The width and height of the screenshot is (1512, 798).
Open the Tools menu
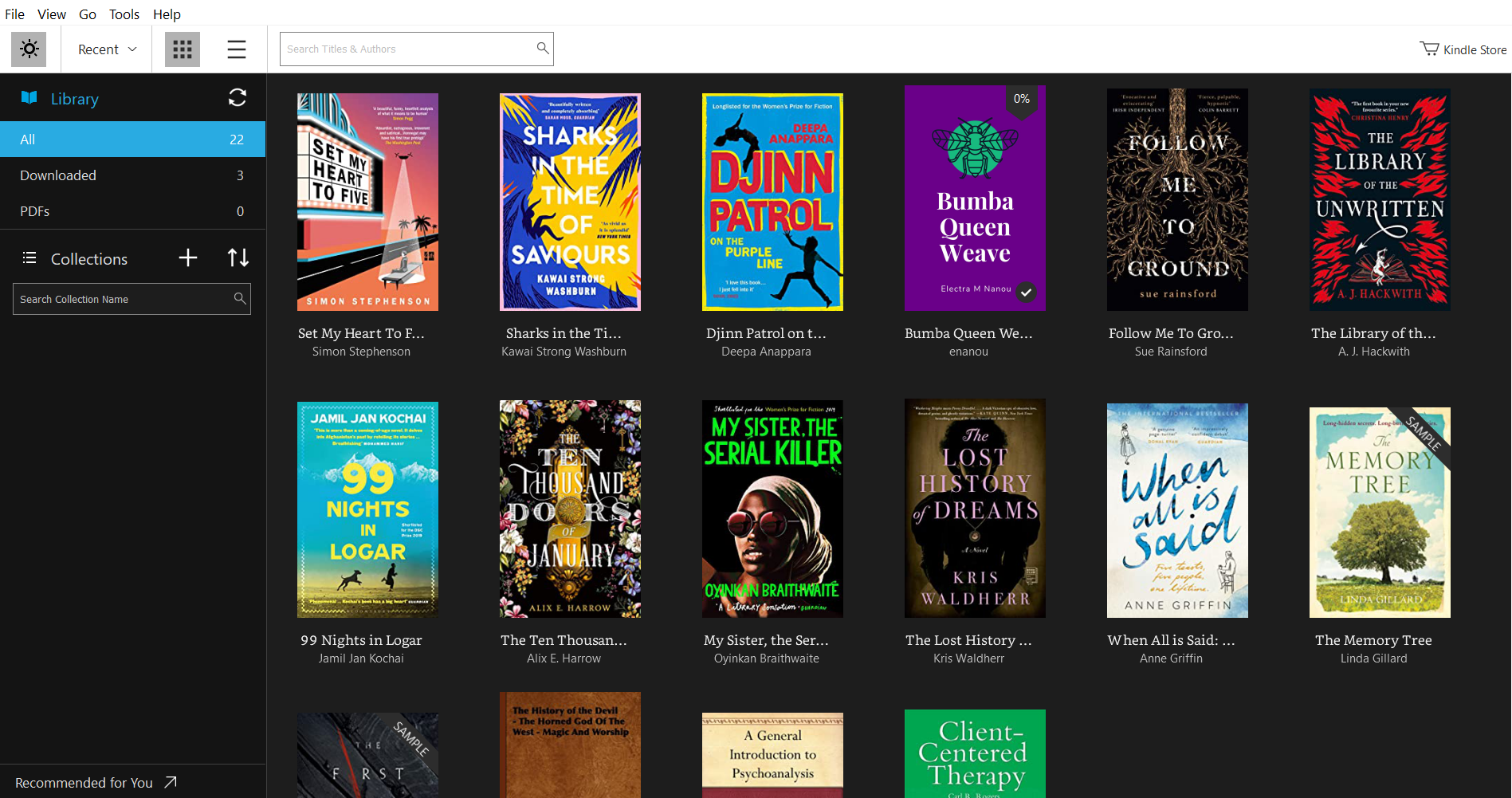pyautogui.click(x=124, y=14)
